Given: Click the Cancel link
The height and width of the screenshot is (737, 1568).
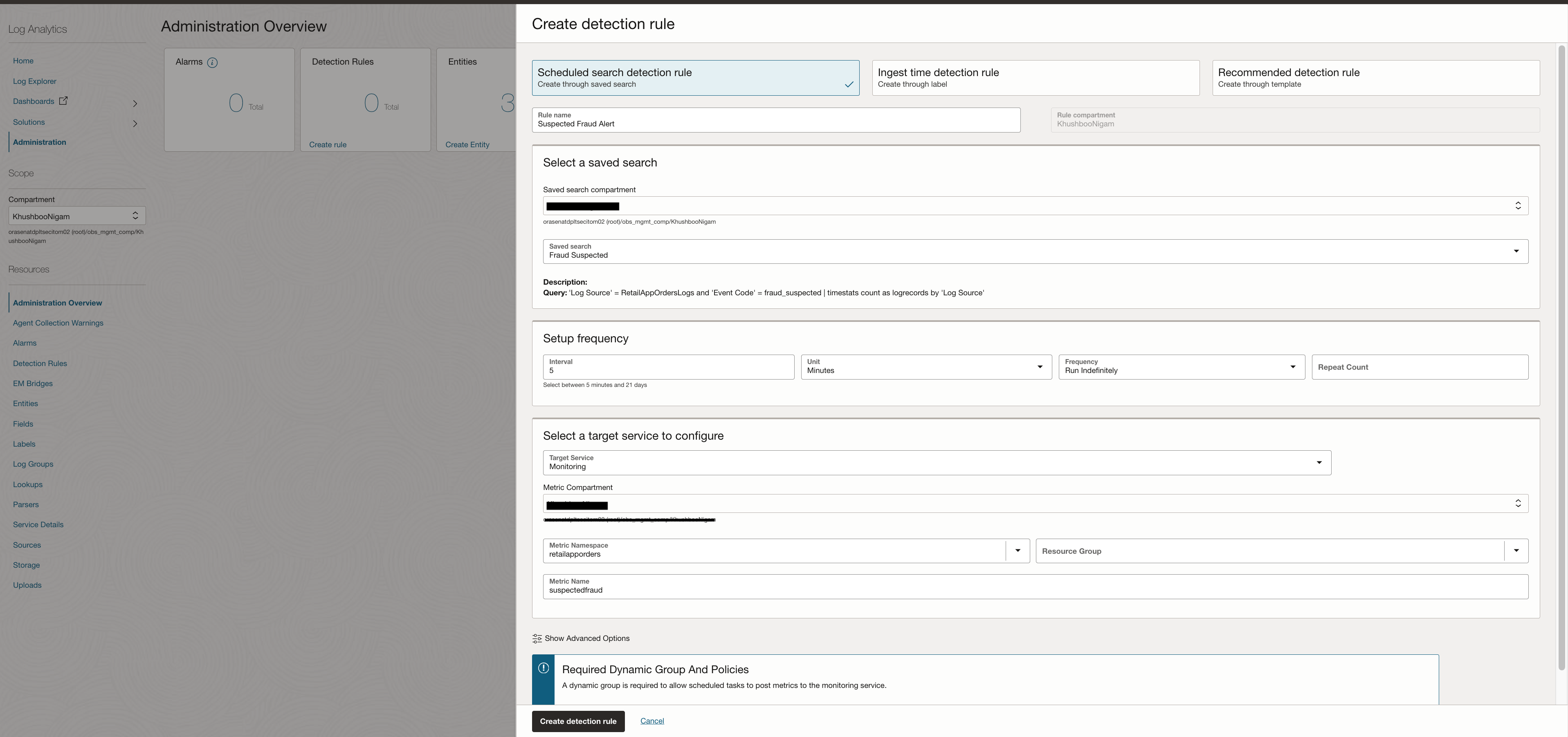Looking at the screenshot, I should [x=652, y=721].
